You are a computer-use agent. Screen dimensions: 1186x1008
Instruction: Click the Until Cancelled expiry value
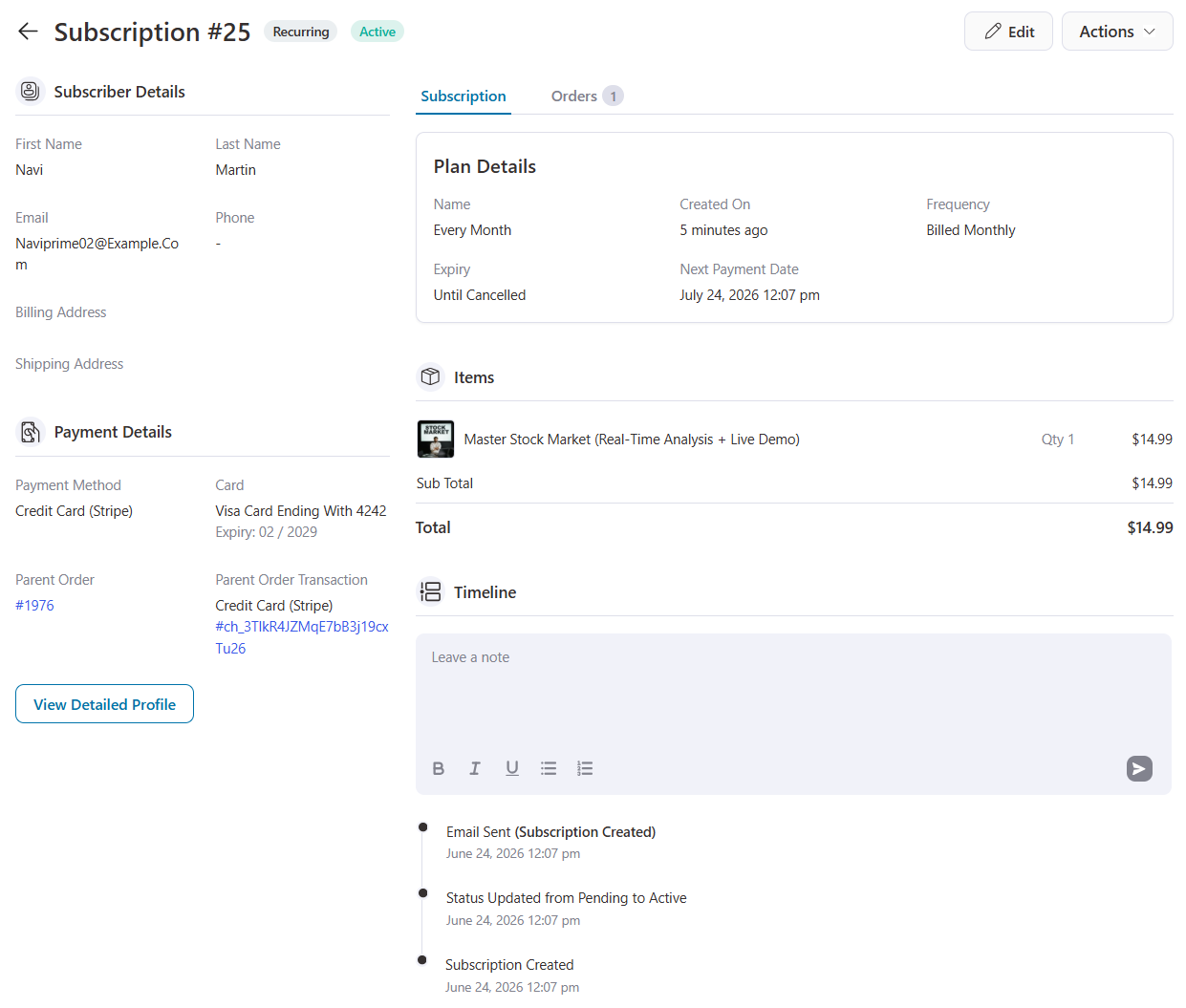pyautogui.click(x=480, y=295)
